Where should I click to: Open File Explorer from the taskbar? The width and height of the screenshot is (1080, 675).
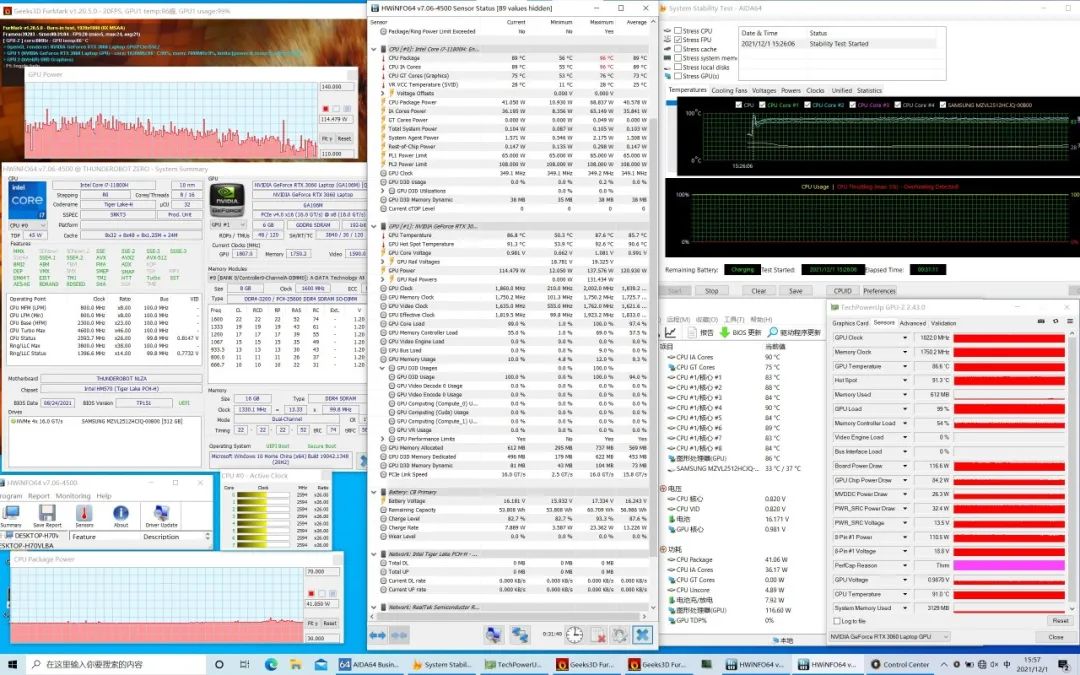pyautogui.click(x=295, y=665)
